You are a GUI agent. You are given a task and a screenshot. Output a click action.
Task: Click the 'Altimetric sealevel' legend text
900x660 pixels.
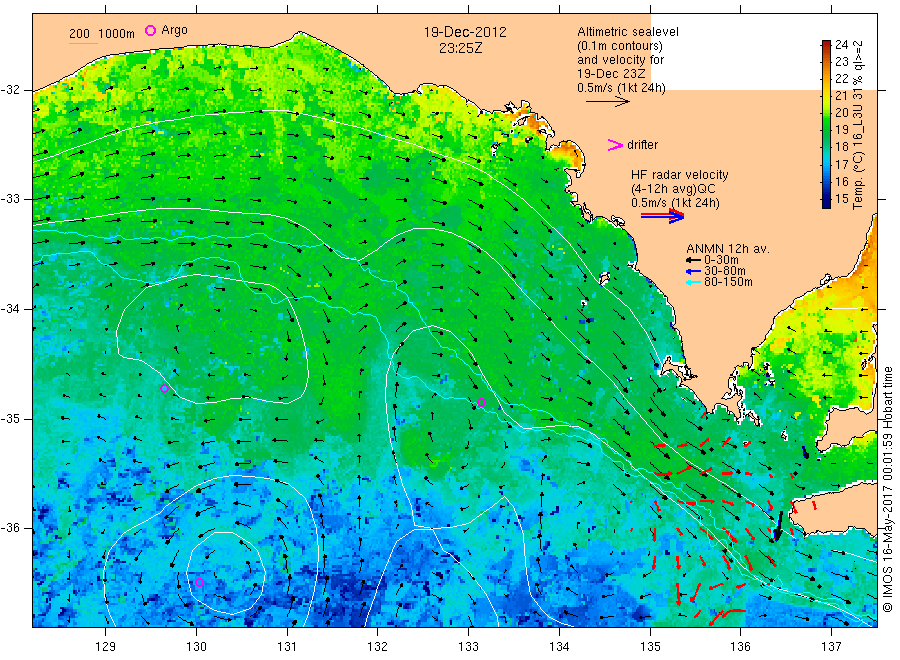click(x=627, y=32)
